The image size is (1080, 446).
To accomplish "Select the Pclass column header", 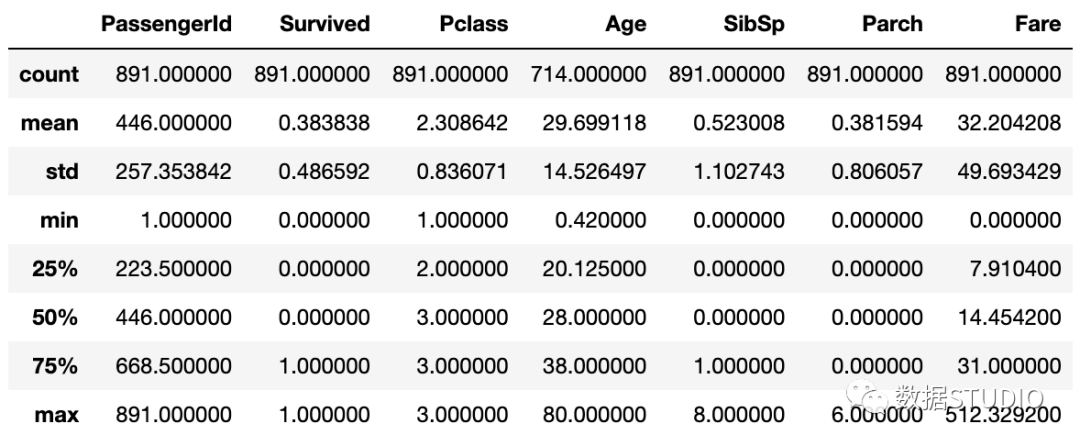I will tap(474, 24).
